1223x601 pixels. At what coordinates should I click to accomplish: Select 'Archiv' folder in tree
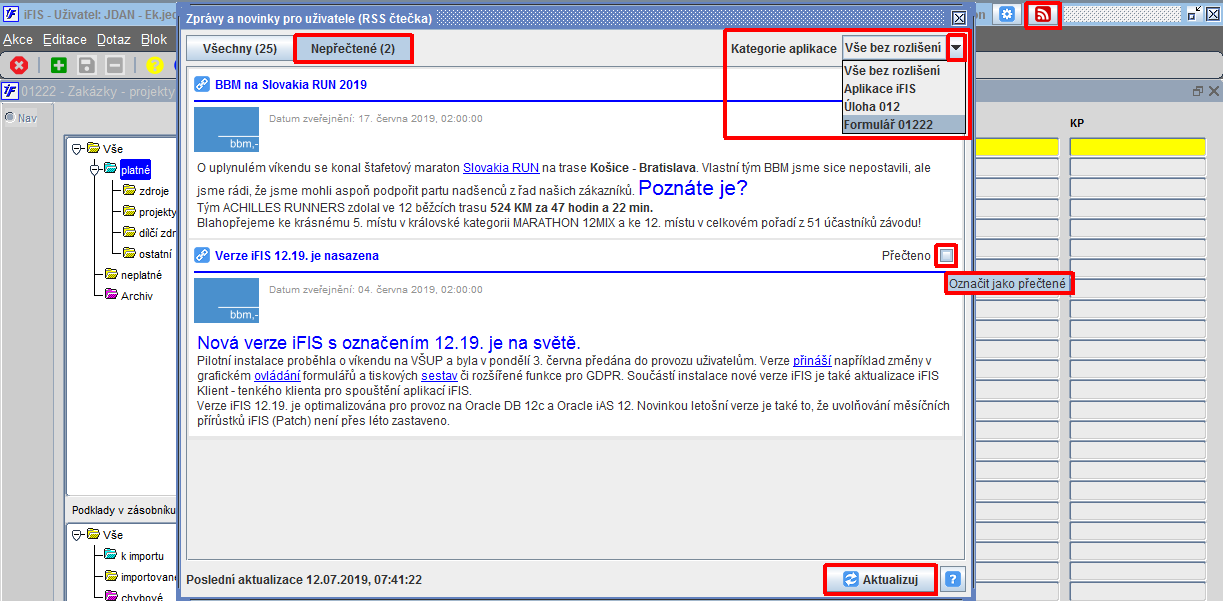point(136,296)
